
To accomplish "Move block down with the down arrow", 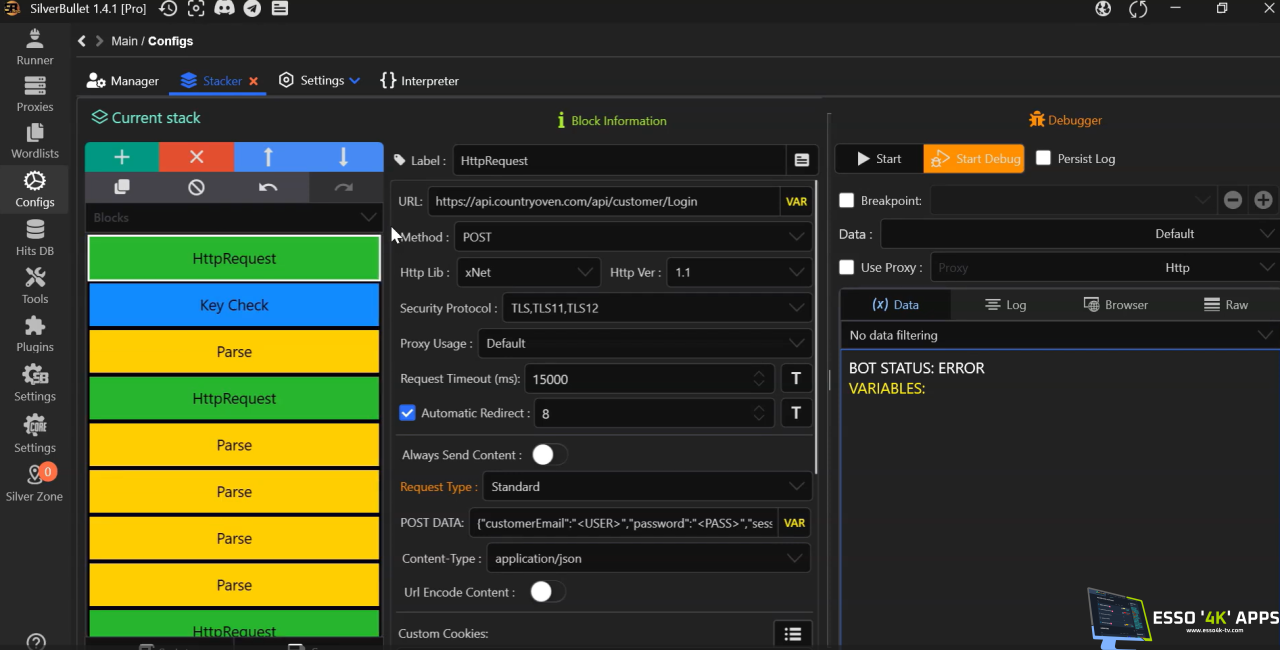I will (343, 157).
